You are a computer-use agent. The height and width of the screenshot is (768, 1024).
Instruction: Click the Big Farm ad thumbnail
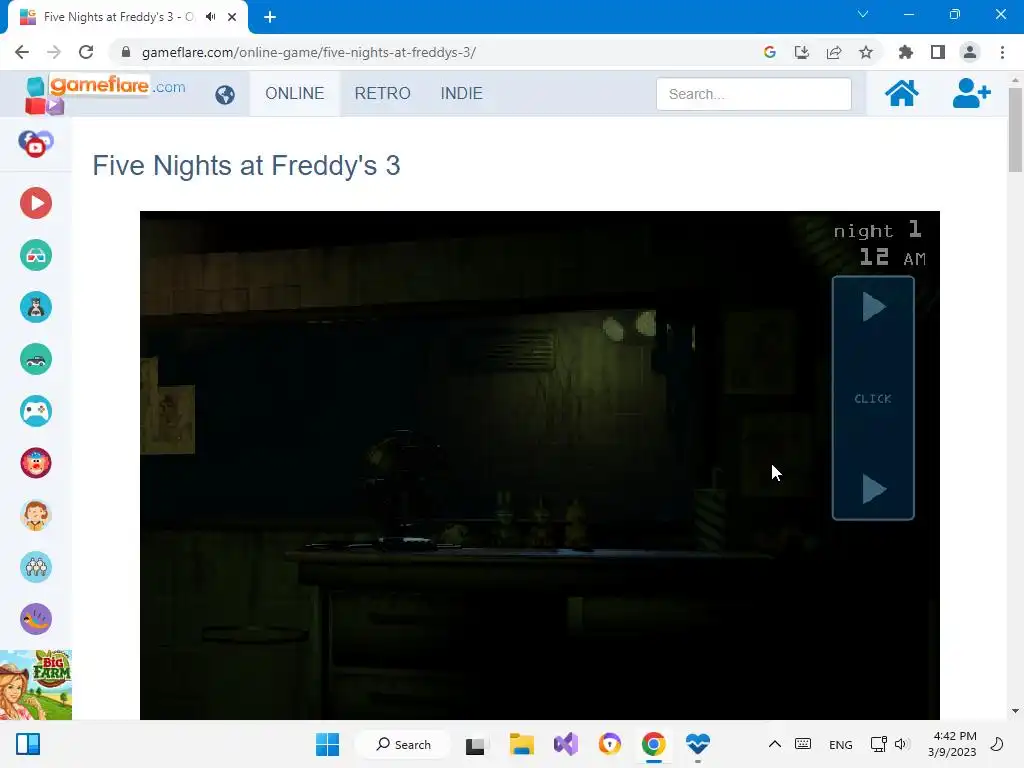click(x=36, y=685)
